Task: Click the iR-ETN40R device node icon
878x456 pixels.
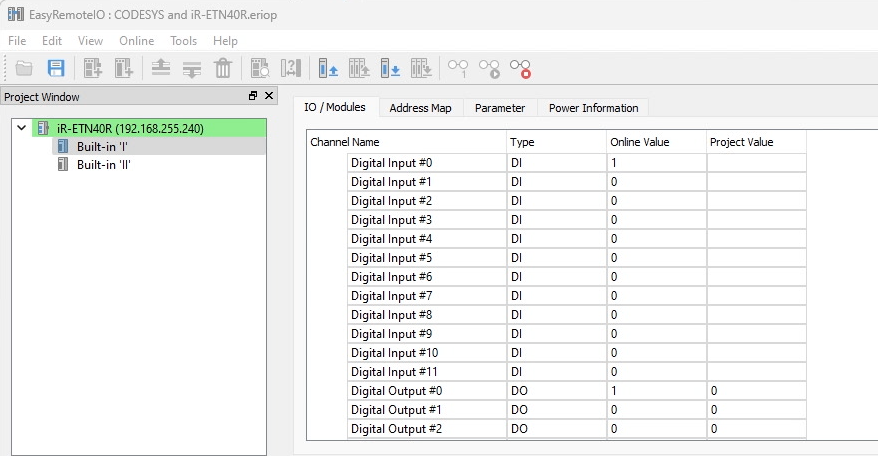Action: point(43,128)
